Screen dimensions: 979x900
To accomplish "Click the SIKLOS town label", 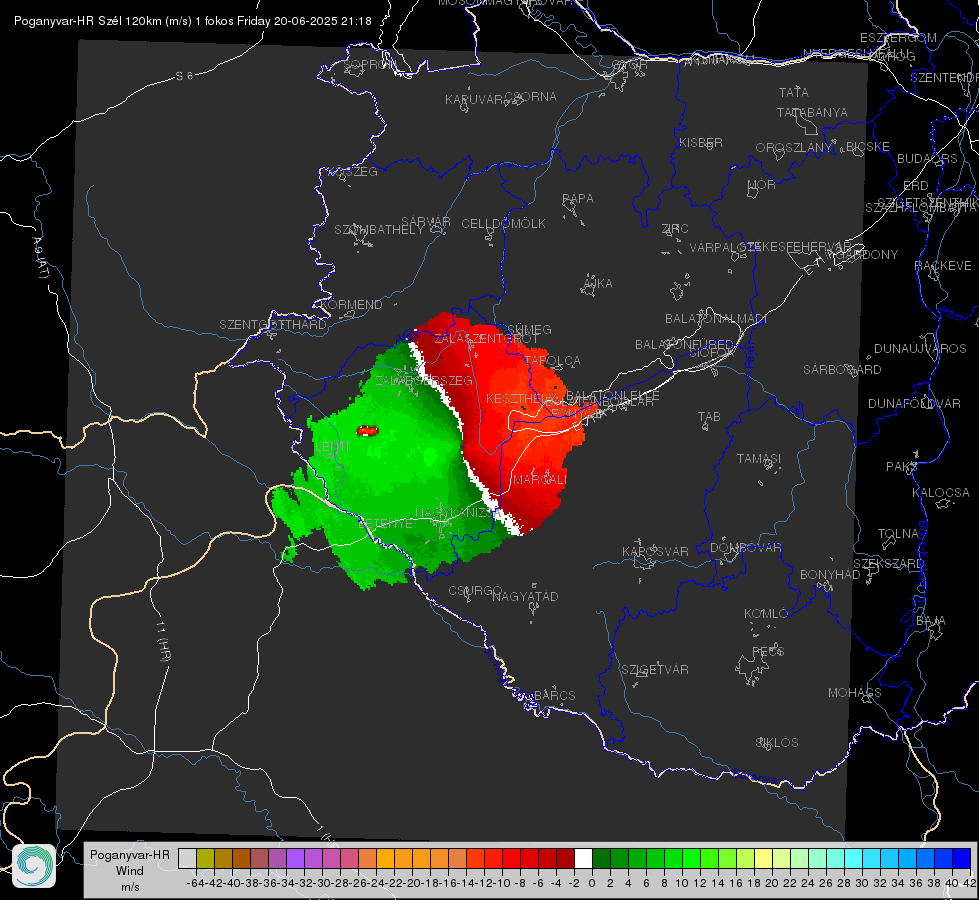I will [x=777, y=743].
